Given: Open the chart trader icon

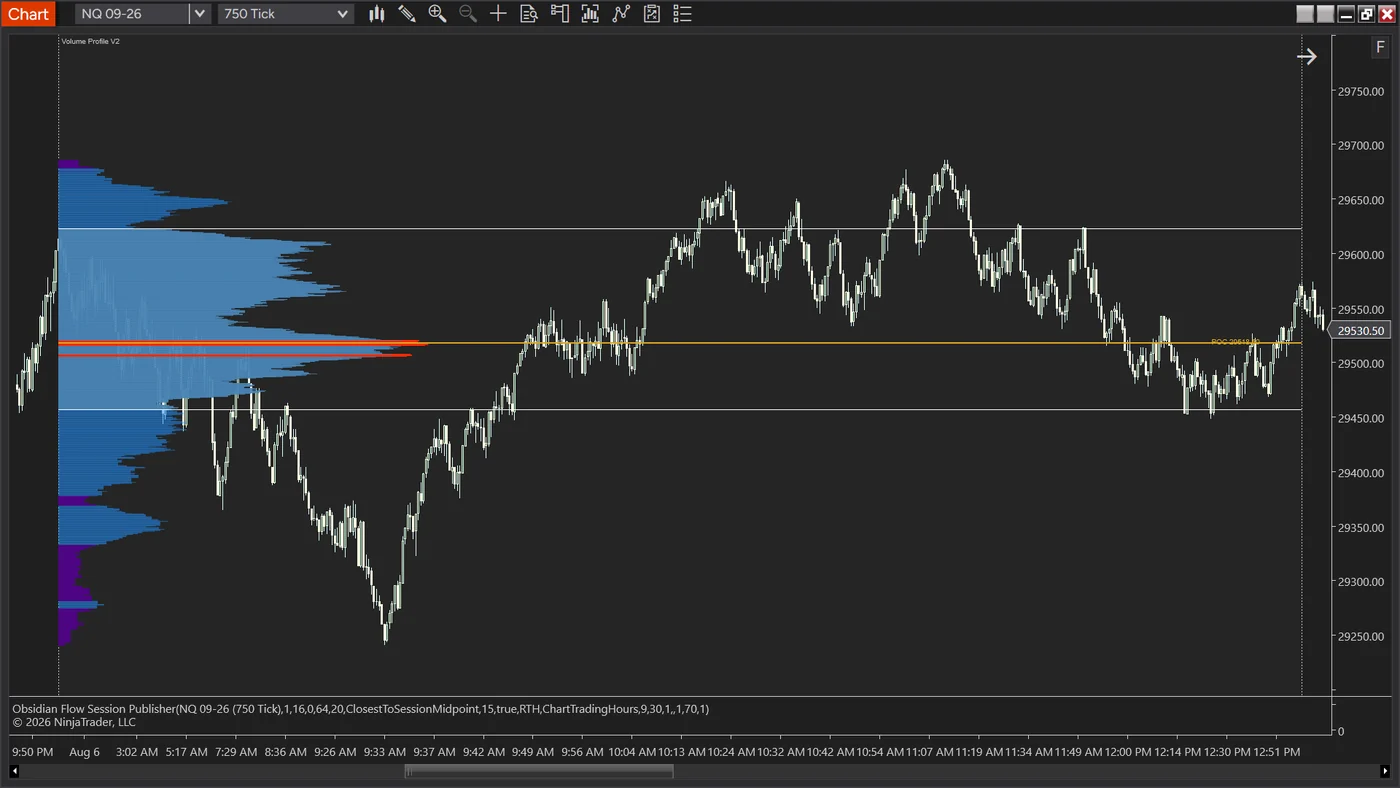Looking at the screenshot, I should (x=560, y=14).
